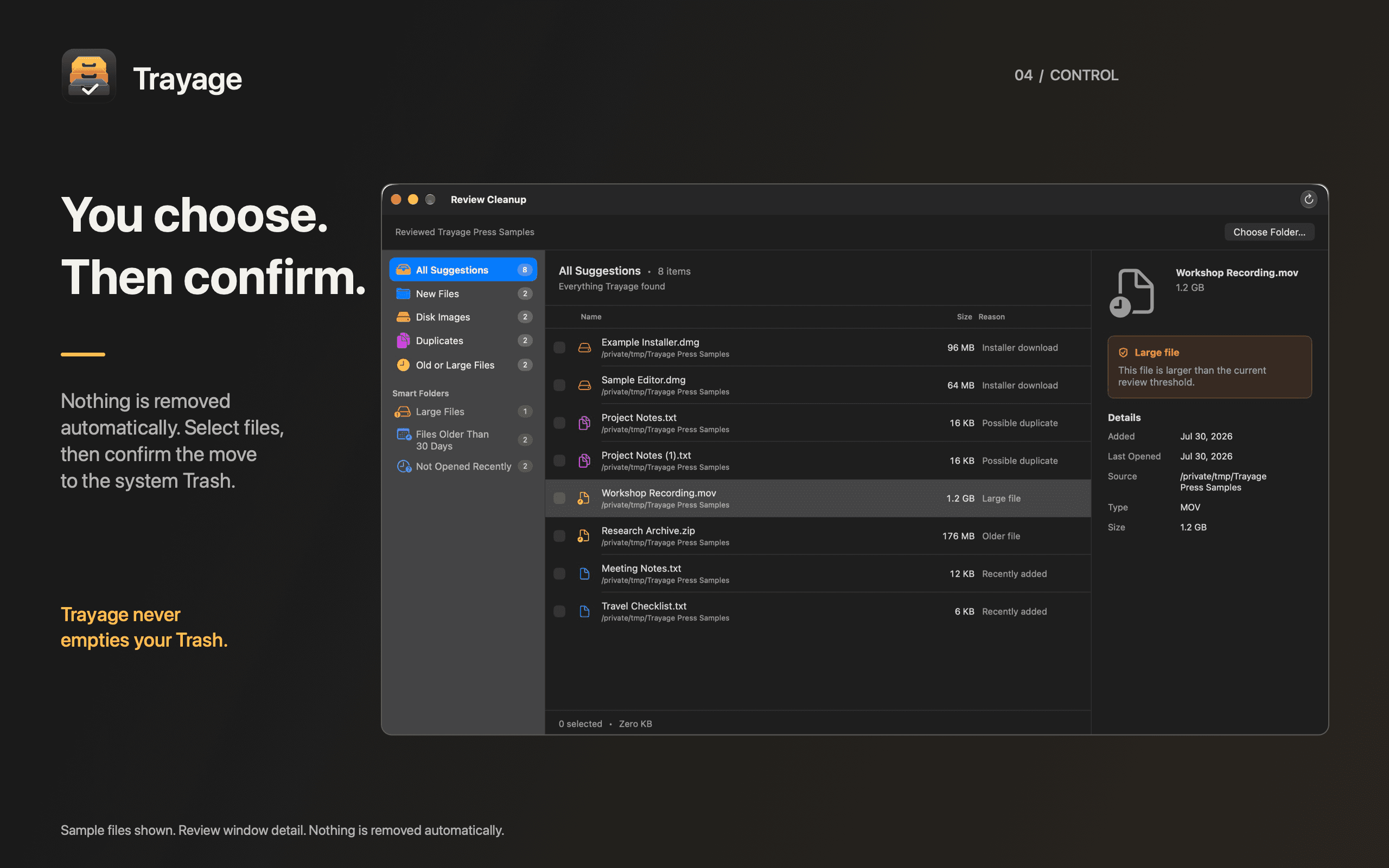Switch to the New Files category

(x=463, y=293)
